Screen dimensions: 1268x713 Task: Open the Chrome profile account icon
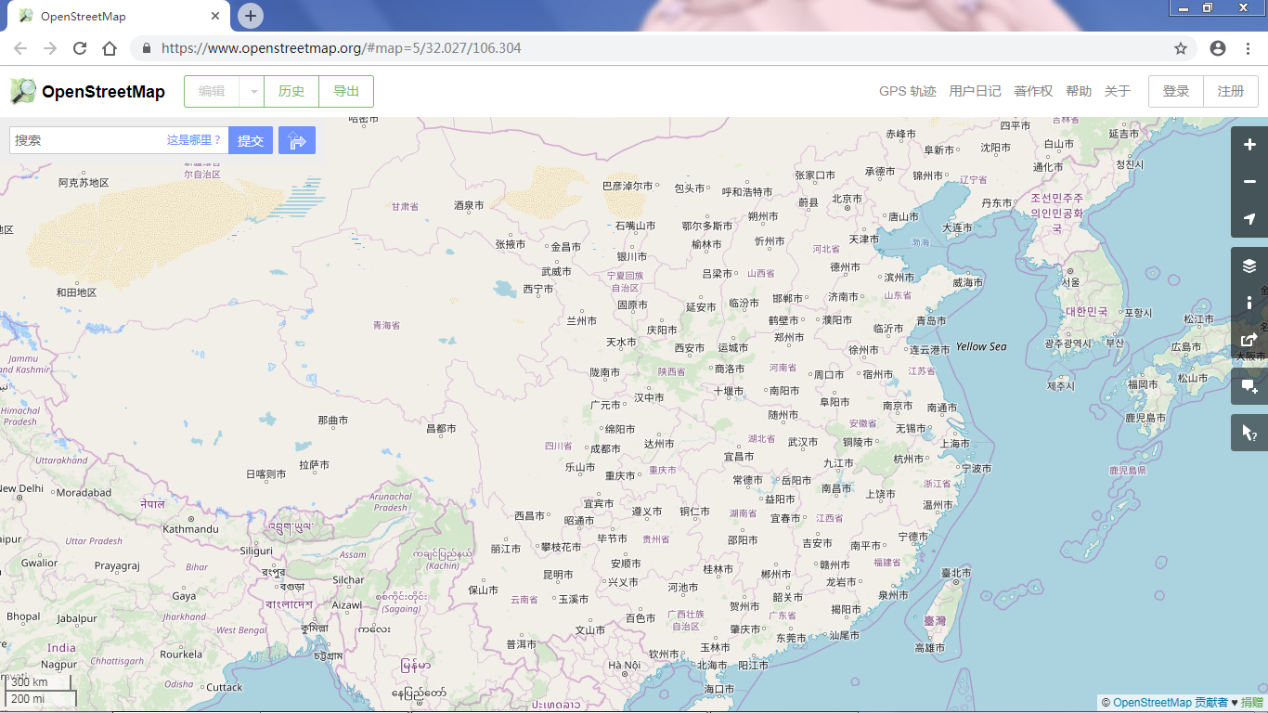point(1217,48)
